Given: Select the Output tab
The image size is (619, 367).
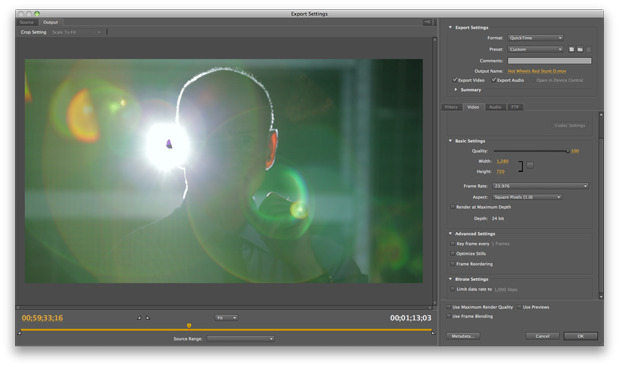Looking at the screenshot, I should [51, 22].
